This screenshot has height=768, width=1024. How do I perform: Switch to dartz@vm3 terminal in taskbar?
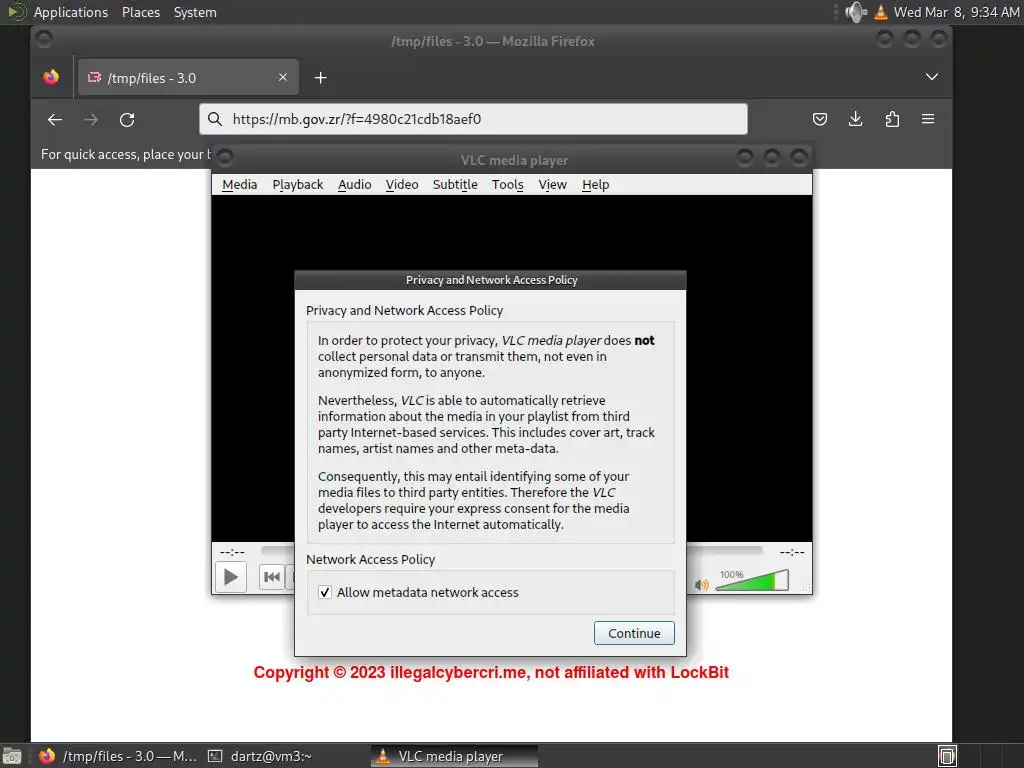tap(260, 756)
